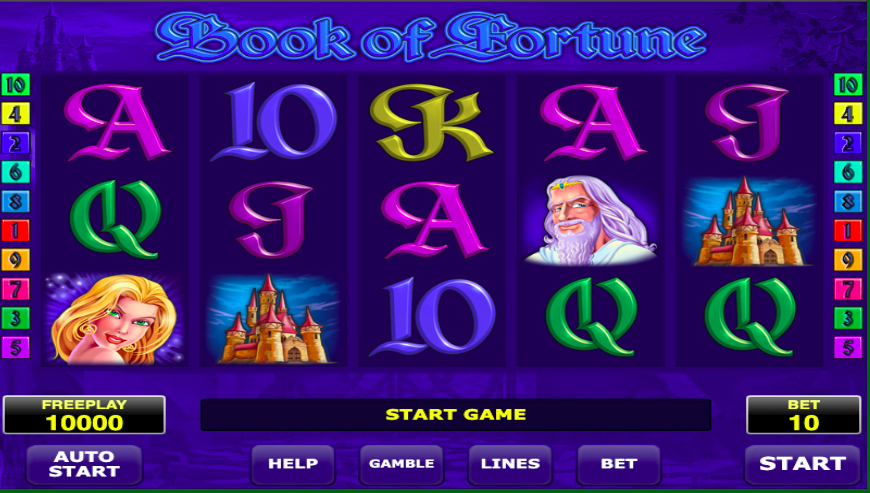The height and width of the screenshot is (493, 870).
Task: Select red payline 1 marker on right
Action: click(x=848, y=230)
